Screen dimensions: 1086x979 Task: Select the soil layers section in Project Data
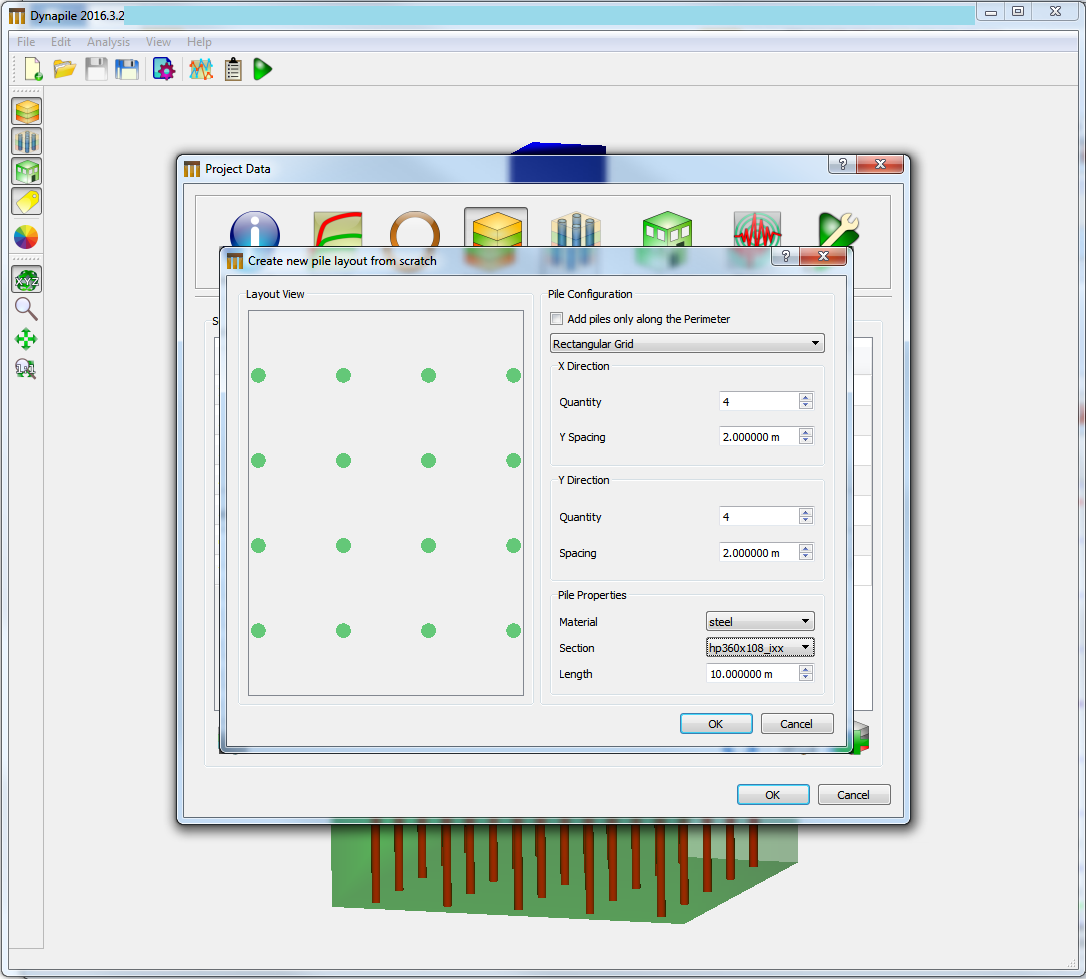point(496,228)
